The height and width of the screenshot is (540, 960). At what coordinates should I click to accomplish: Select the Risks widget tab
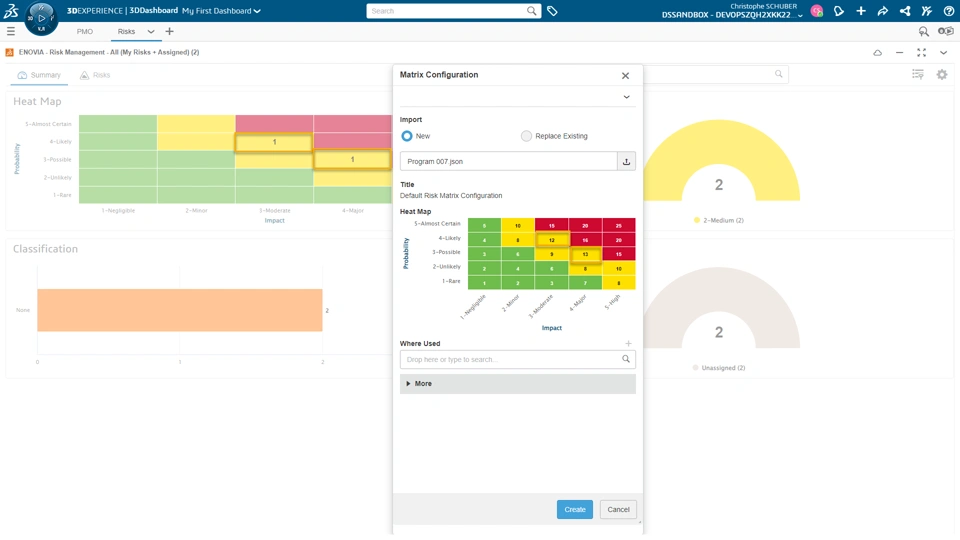coord(95,75)
